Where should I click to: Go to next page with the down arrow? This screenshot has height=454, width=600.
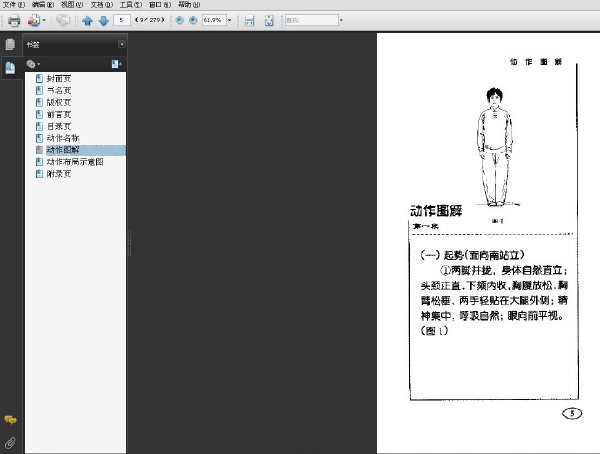click(x=104, y=20)
